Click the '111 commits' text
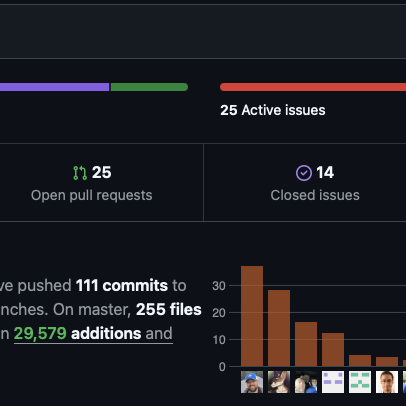 (x=122, y=286)
